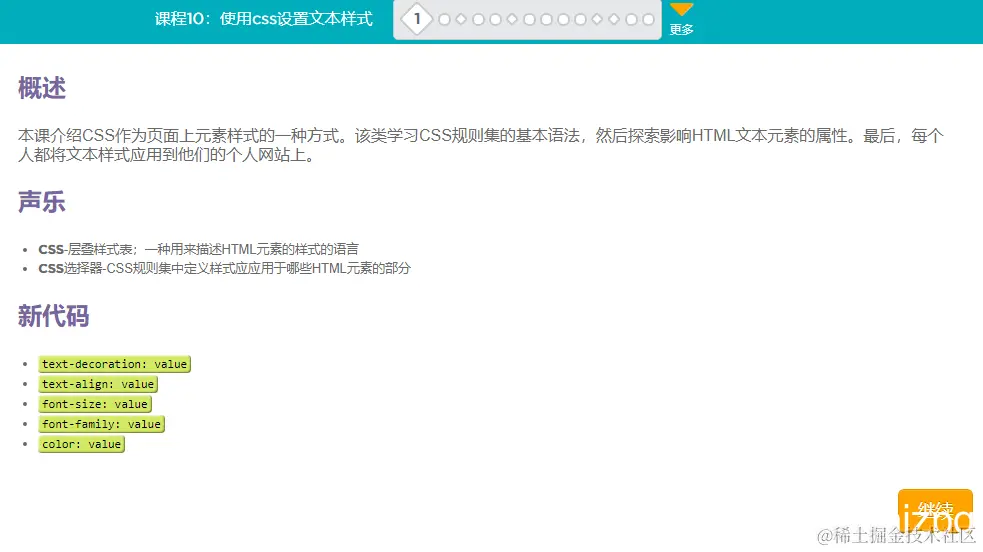This screenshot has width=983, height=552.
Task: Click the overview paragraph starting 本课介绍CSS
Action: point(481,145)
